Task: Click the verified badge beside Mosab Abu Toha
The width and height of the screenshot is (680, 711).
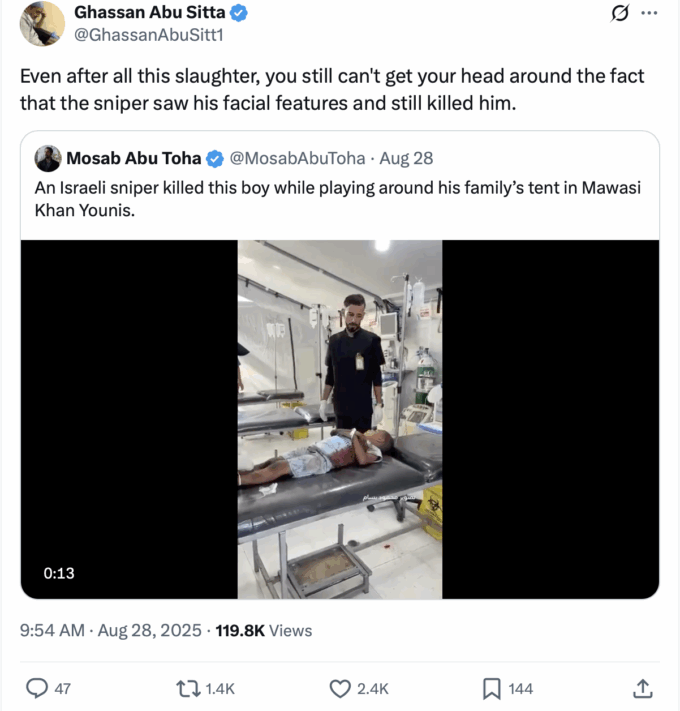Action: tap(214, 158)
